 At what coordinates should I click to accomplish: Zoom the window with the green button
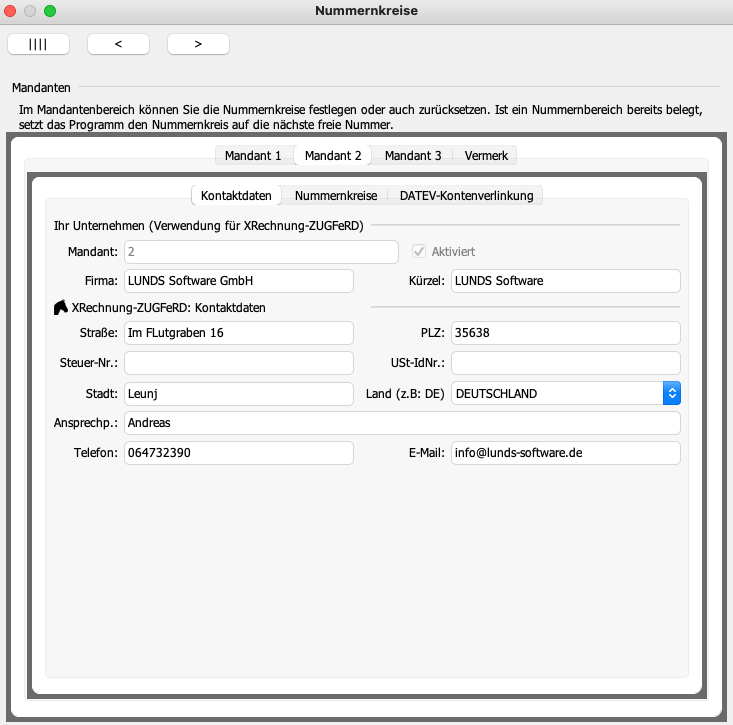(x=50, y=11)
